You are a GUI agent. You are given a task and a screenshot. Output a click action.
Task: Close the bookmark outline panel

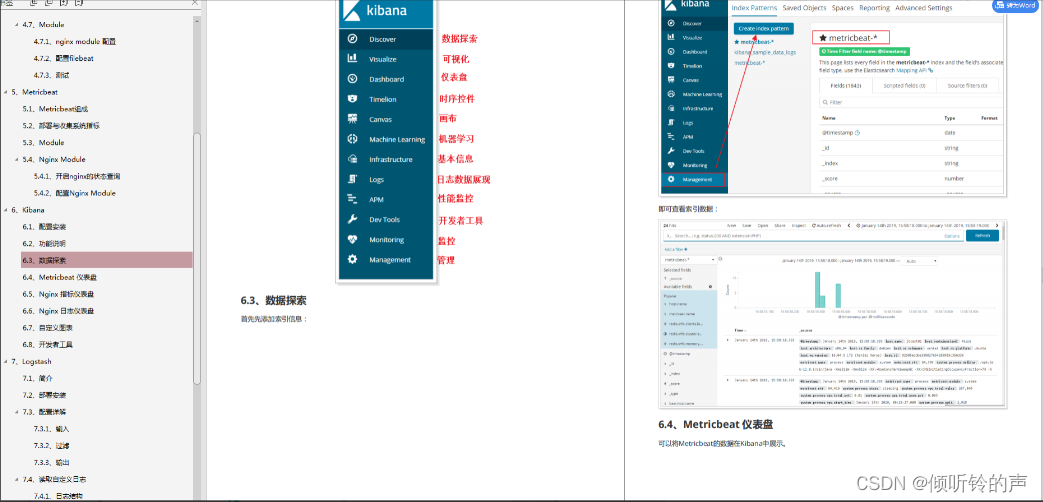(x=194, y=3)
